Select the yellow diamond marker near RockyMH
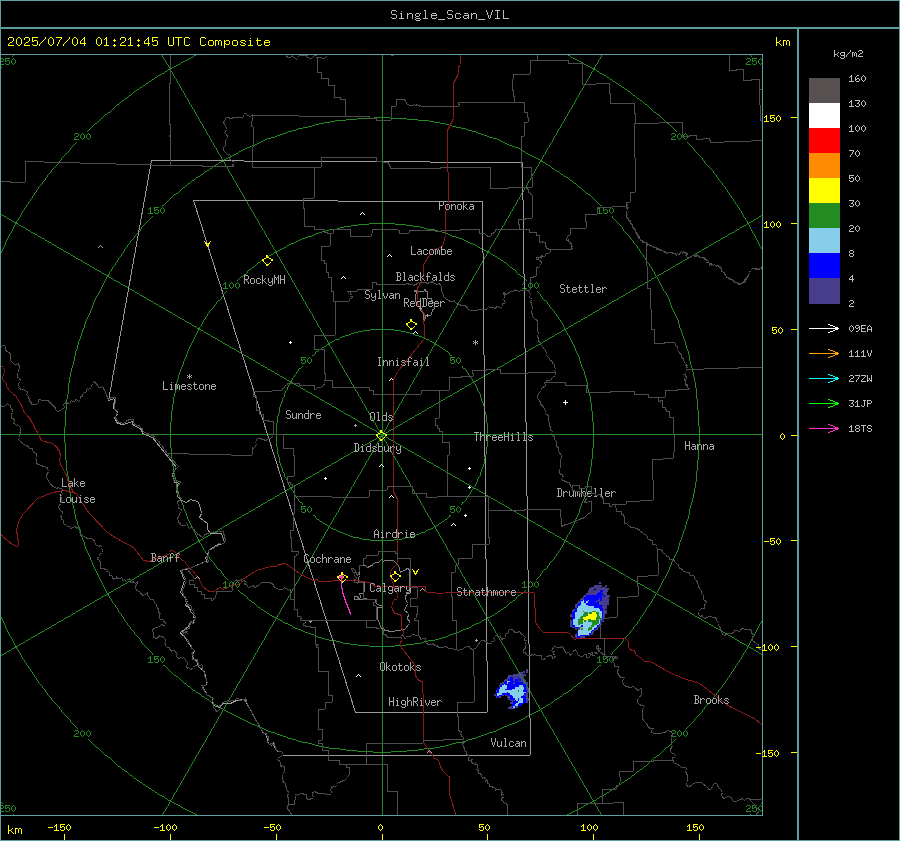The width and height of the screenshot is (900, 841). [x=267, y=261]
